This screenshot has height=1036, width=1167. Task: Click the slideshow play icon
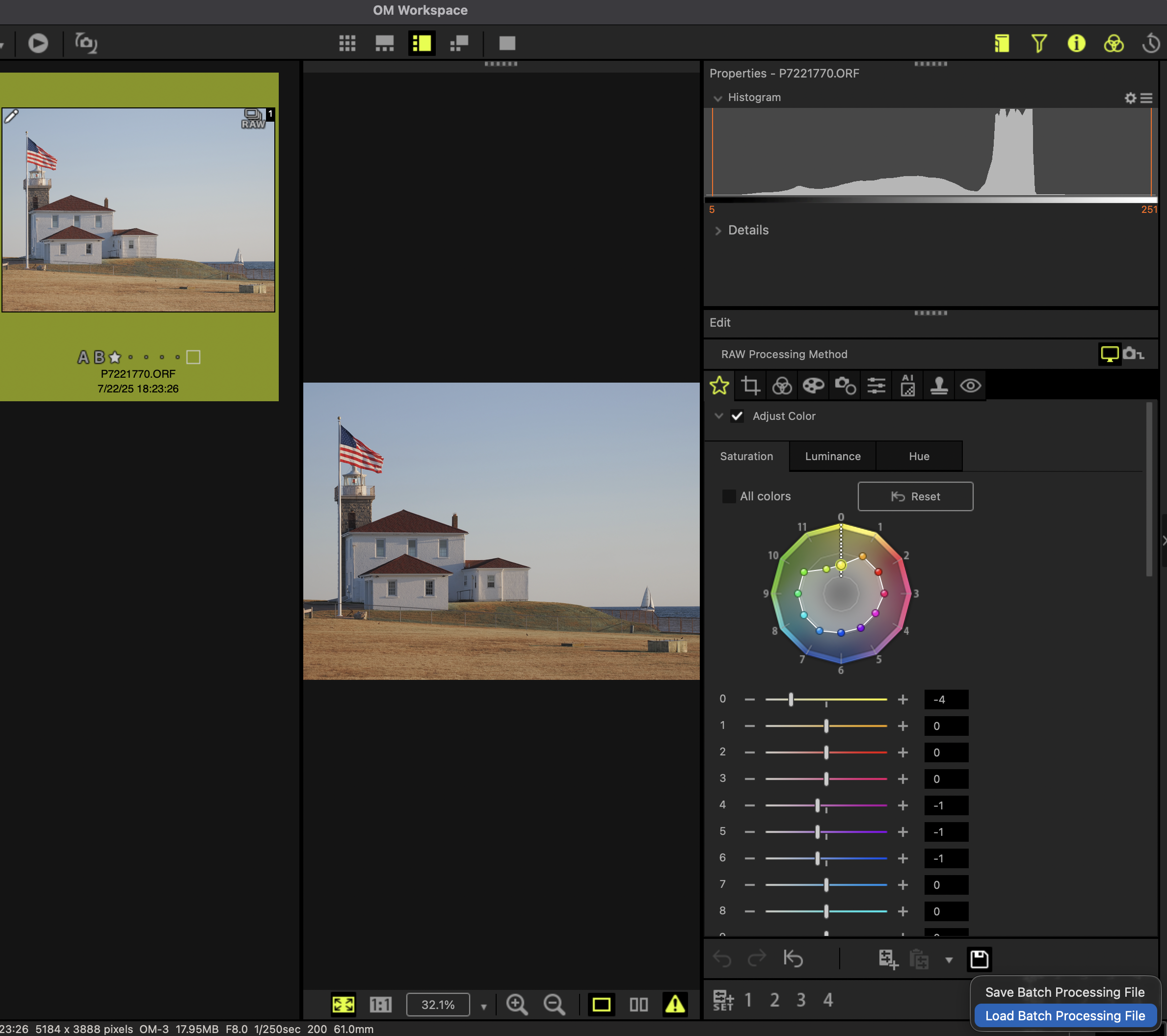tap(38, 43)
